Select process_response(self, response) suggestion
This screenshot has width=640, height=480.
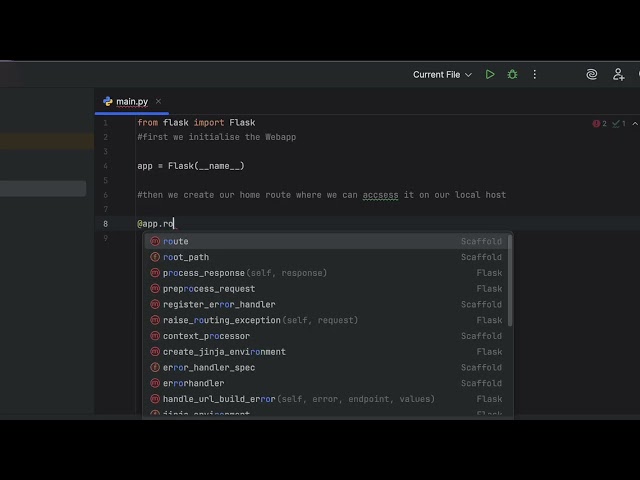(327, 273)
